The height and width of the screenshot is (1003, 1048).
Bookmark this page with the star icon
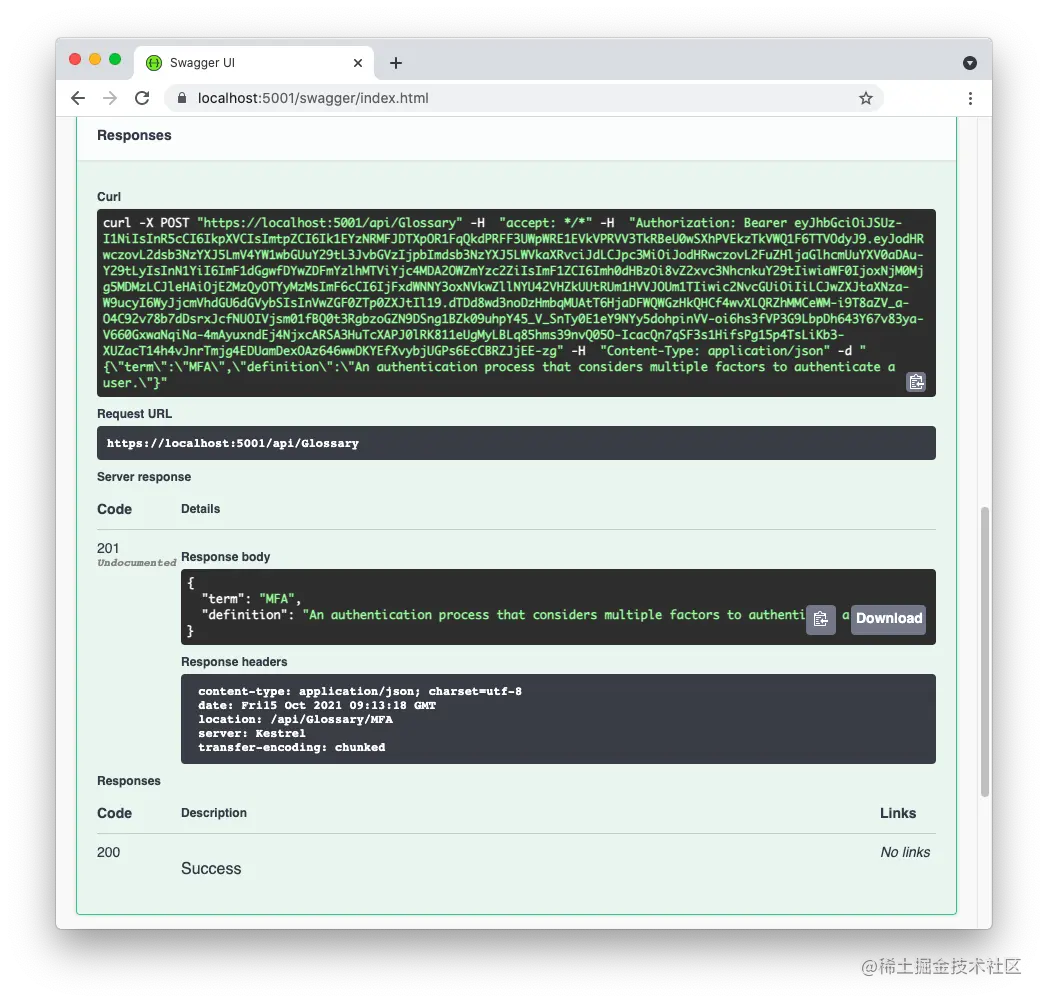(866, 98)
